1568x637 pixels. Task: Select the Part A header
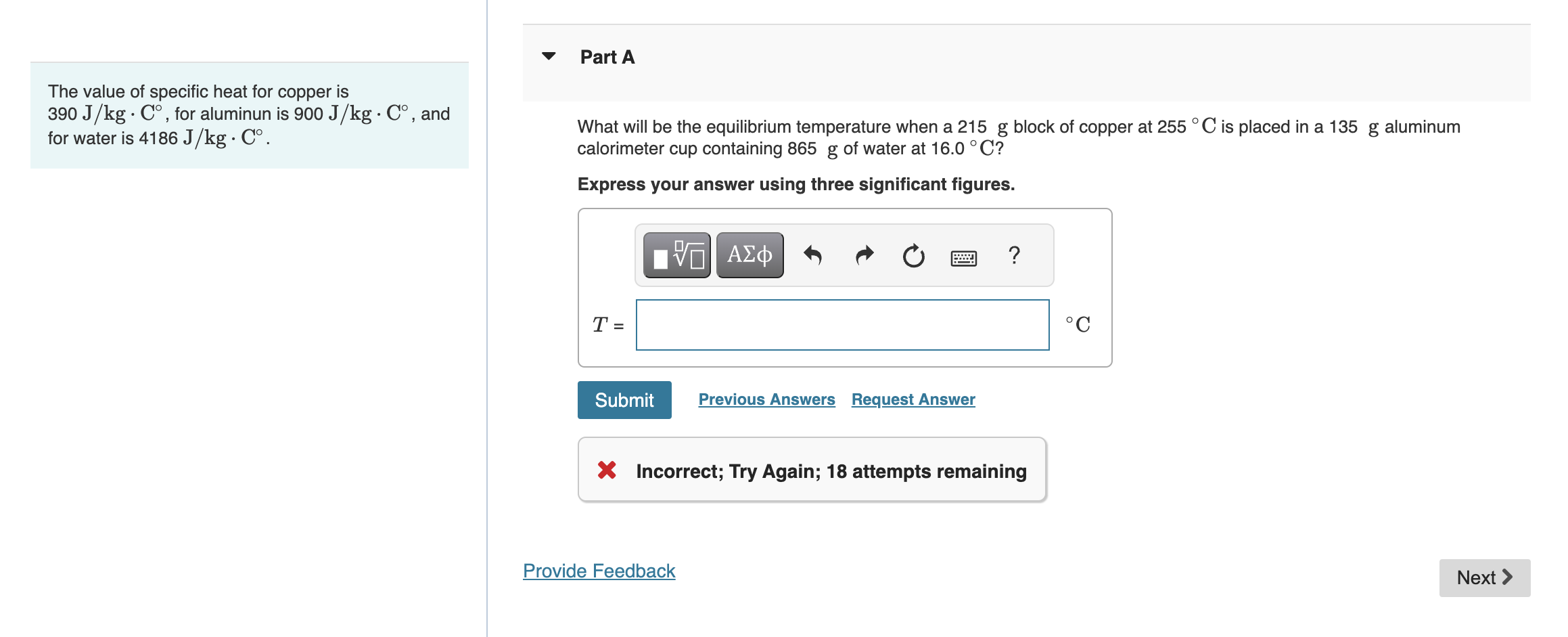click(x=606, y=57)
